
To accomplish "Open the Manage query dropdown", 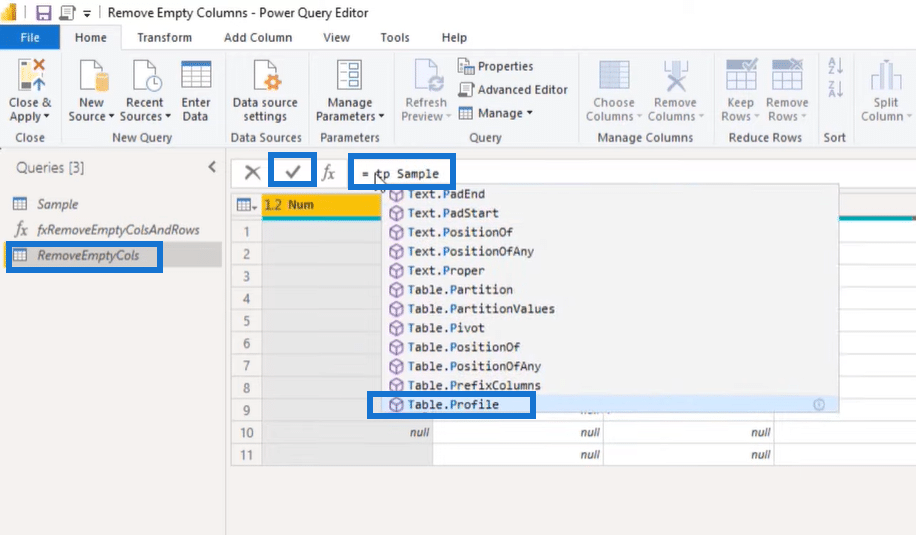I will pos(496,113).
